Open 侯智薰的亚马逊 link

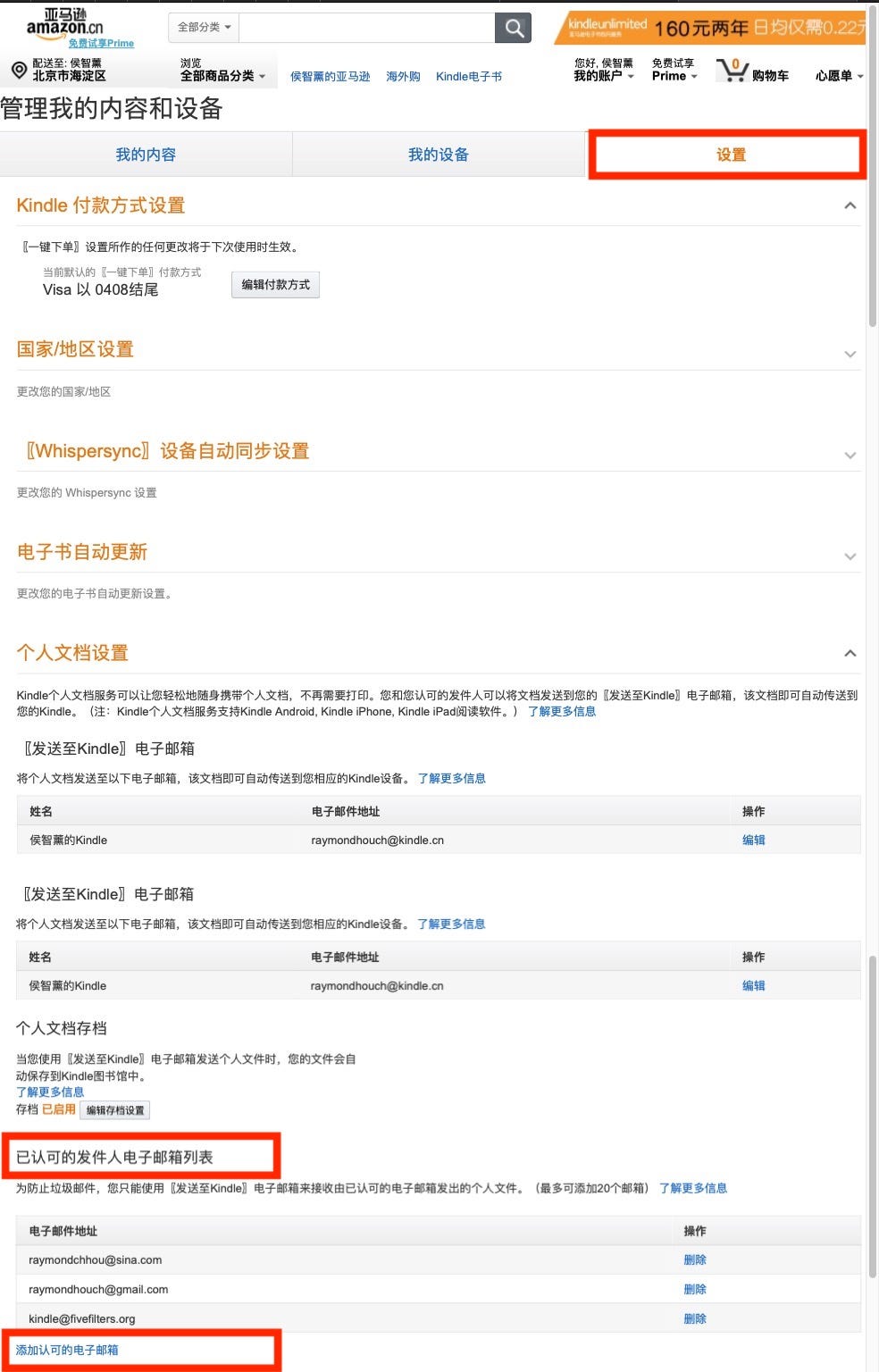tap(331, 77)
